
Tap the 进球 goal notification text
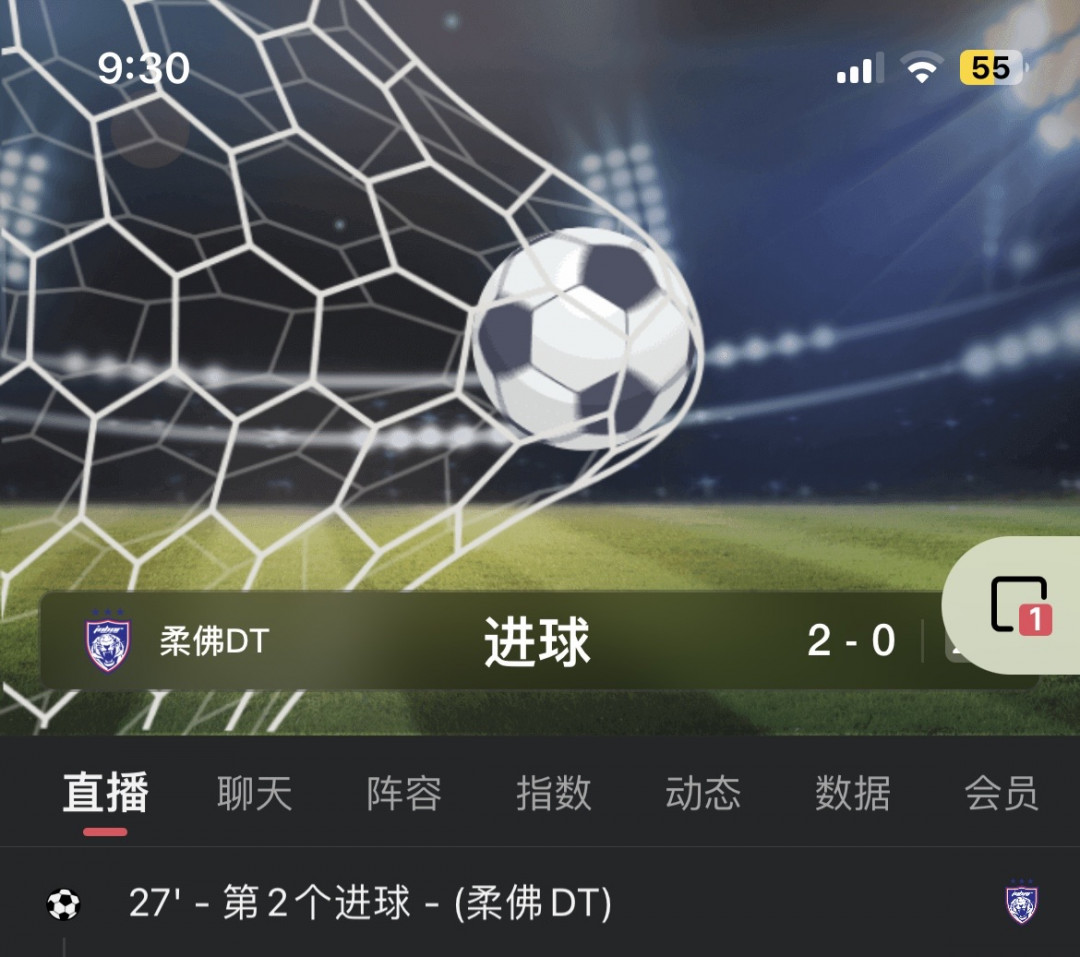tap(537, 641)
